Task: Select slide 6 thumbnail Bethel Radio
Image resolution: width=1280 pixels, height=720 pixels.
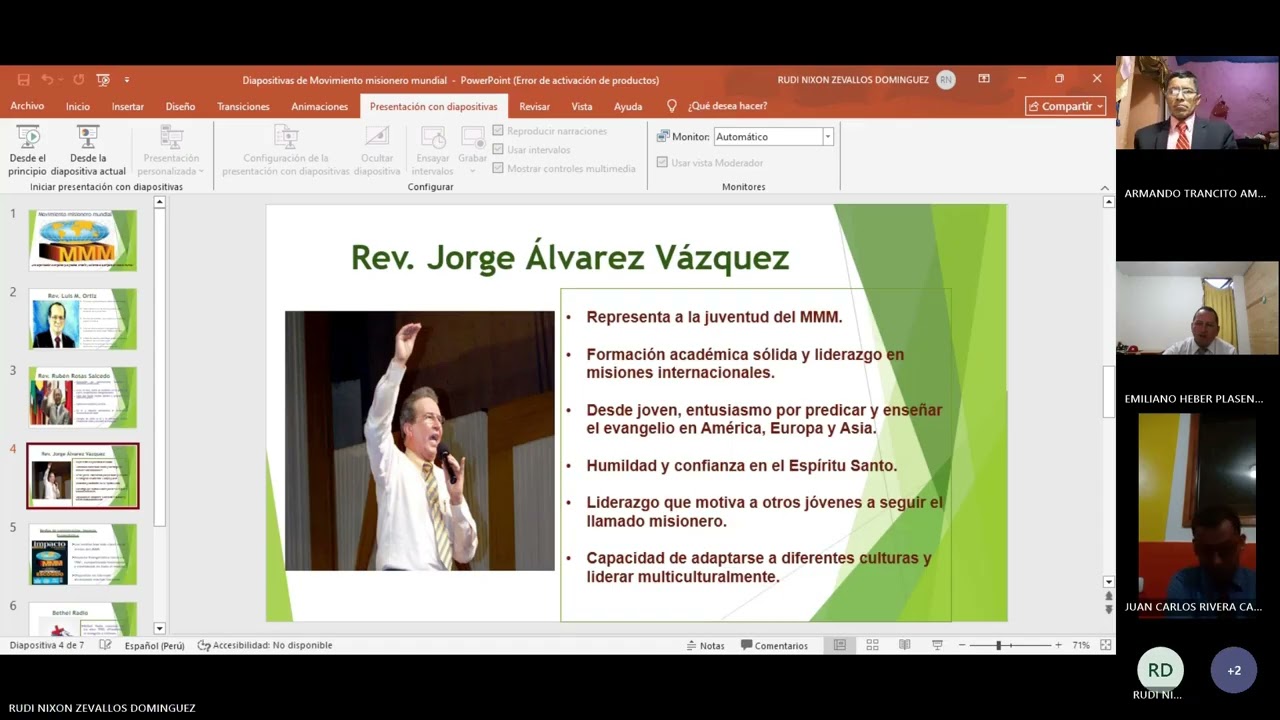Action: [82, 619]
